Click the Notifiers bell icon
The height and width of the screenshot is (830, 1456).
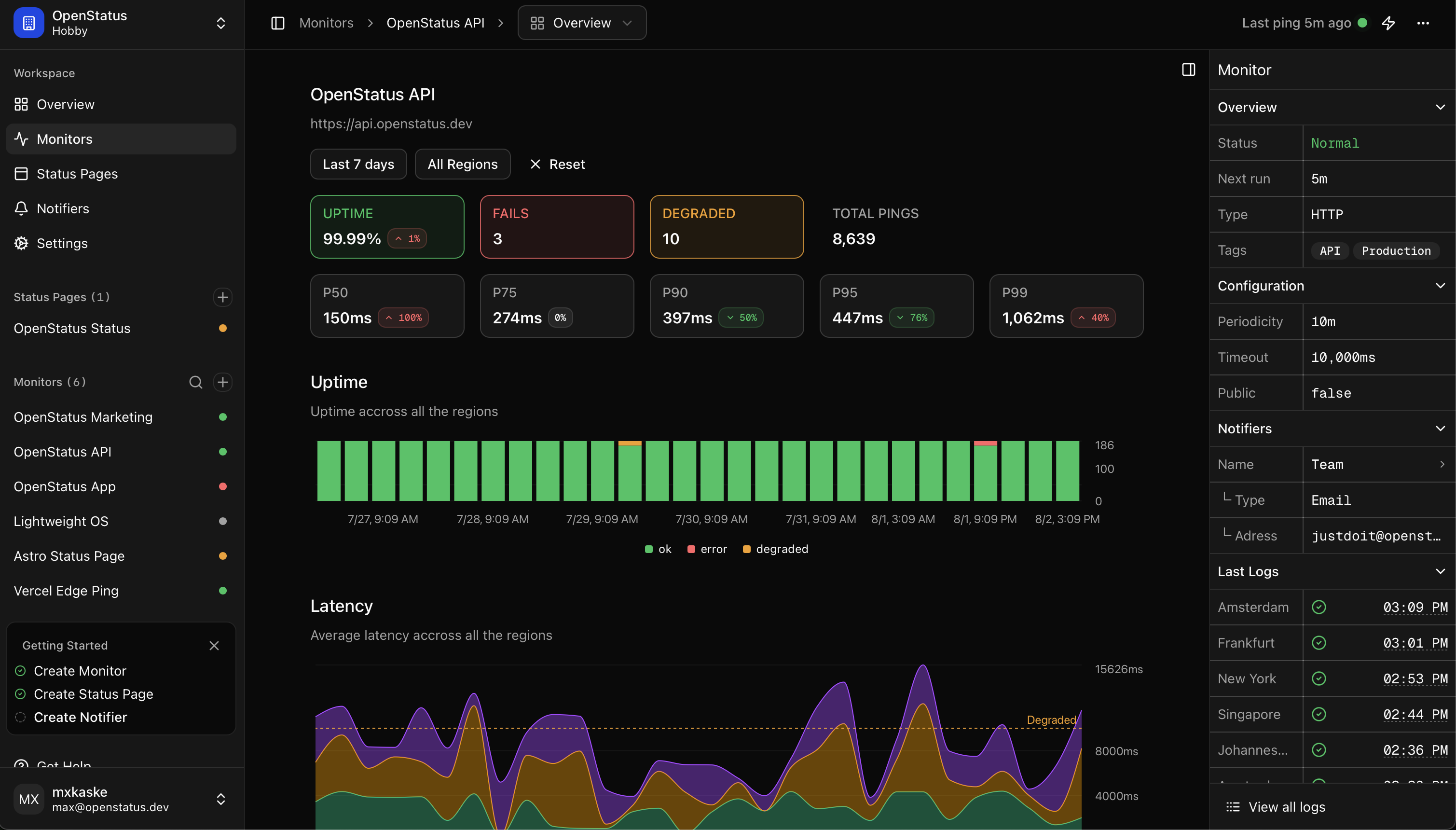pyautogui.click(x=21, y=208)
